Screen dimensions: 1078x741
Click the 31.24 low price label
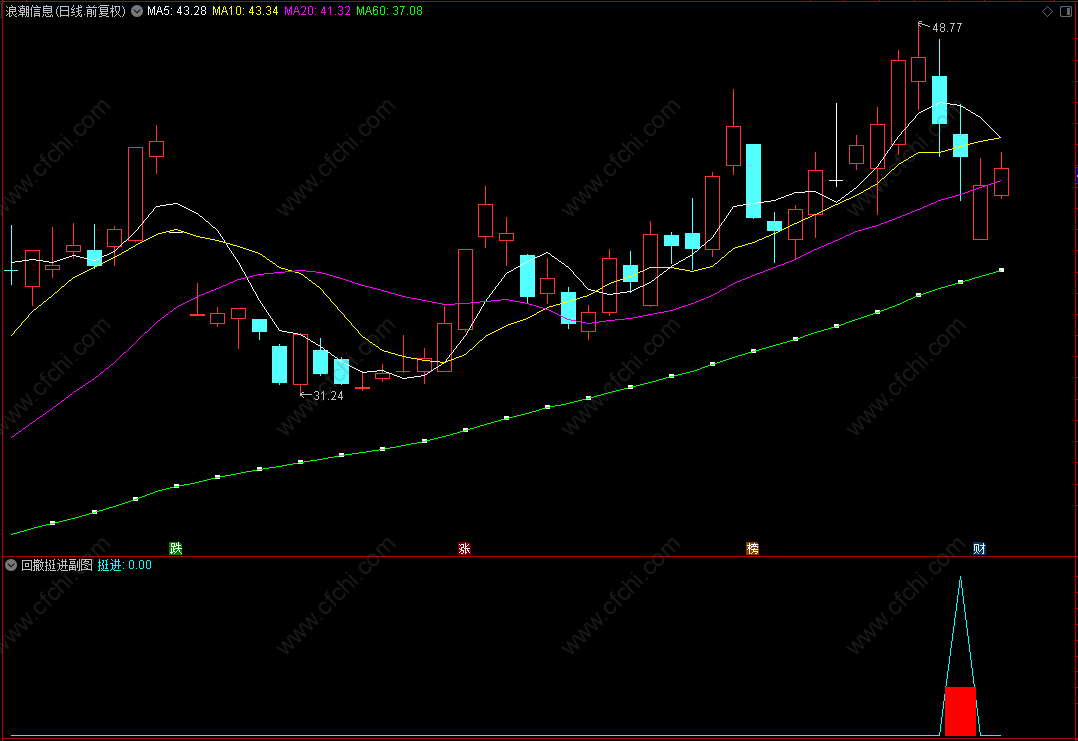(328, 395)
